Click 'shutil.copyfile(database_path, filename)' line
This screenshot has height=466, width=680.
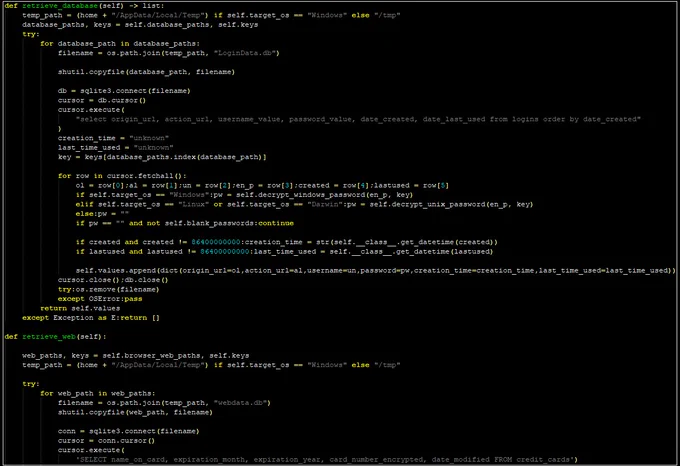point(146,72)
